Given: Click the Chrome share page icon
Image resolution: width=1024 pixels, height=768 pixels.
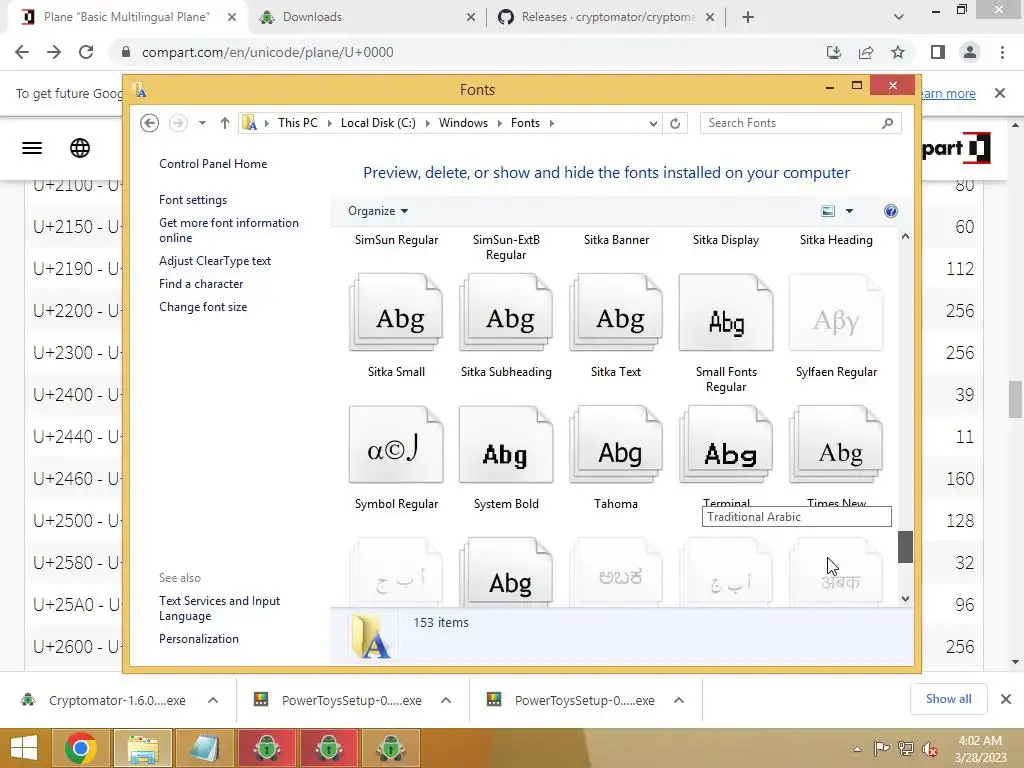Looking at the screenshot, I should 866,52.
